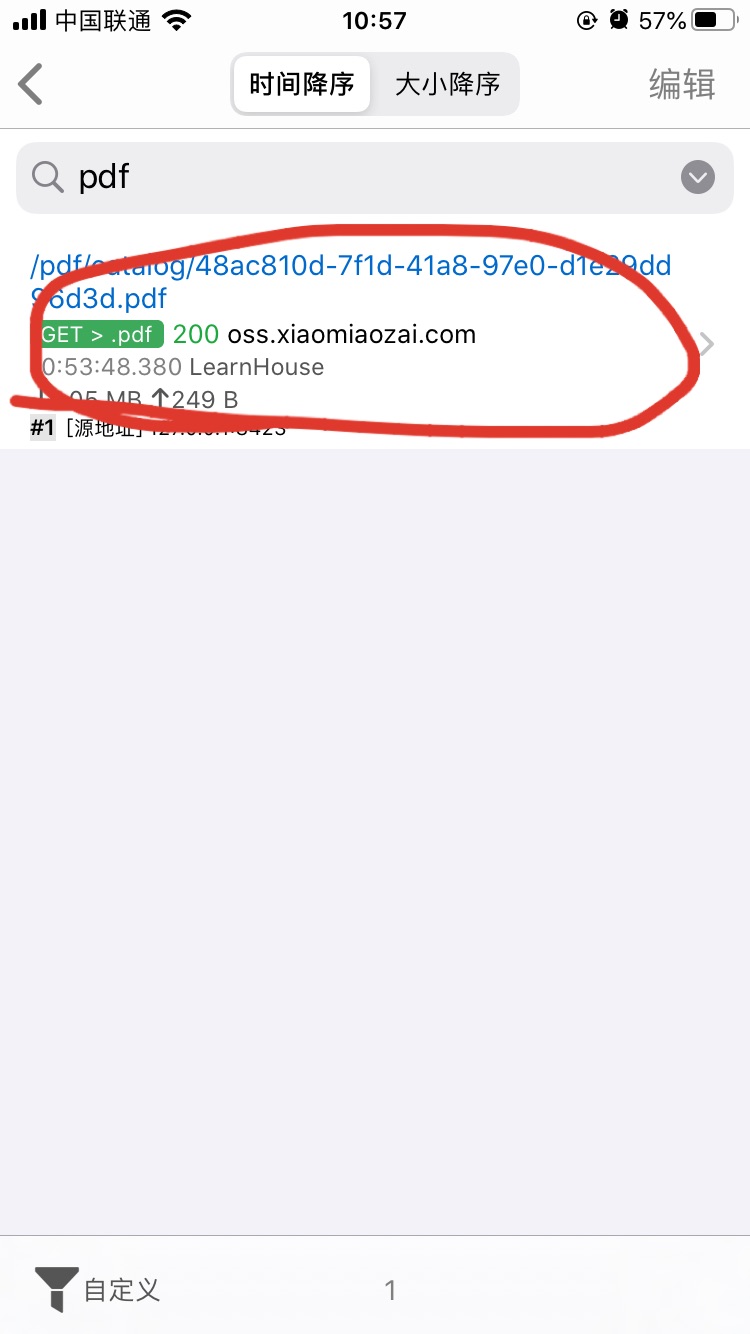Open the PDF catalog request URL
The height and width of the screenshot is (1334, 750).
pyautogui.click(x=351, y=282)
